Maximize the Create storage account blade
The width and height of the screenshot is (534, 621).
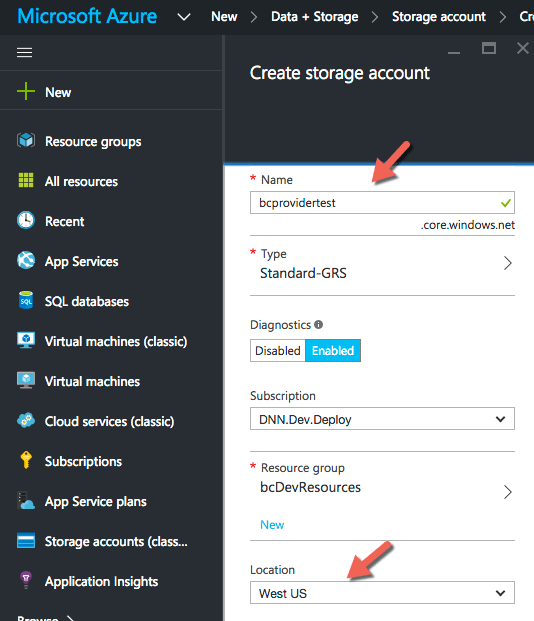click(489, 48)
